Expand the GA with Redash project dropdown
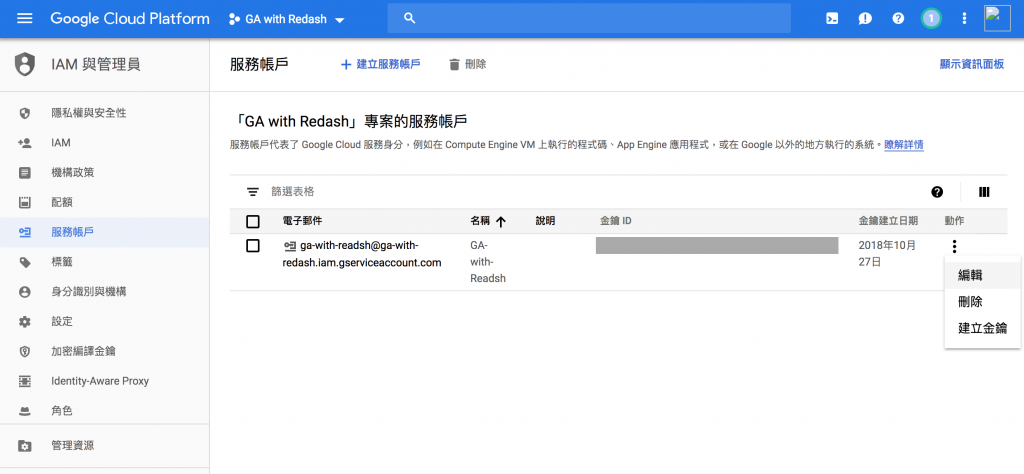The width and height of the screenshot is (1024, 474). point(339,20)
